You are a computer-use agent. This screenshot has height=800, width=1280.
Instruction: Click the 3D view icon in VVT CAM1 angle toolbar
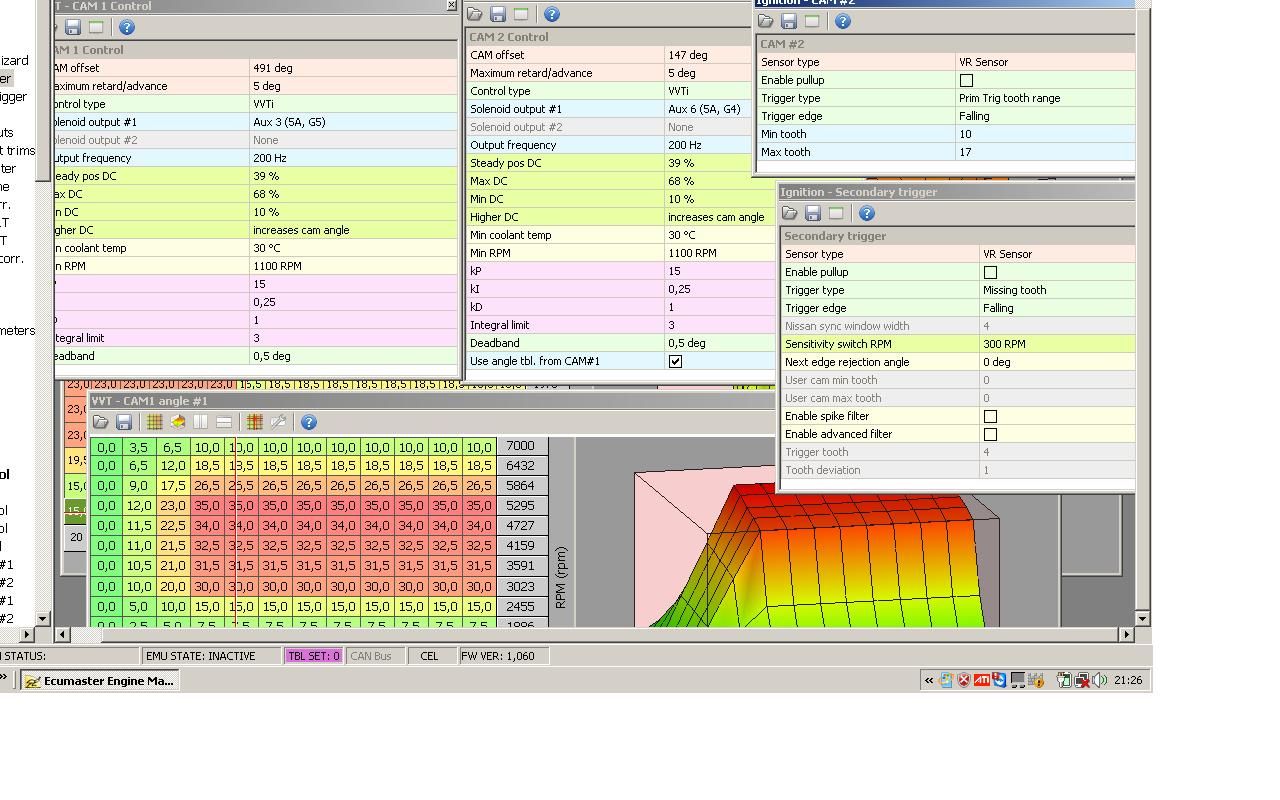(x=178, y=423)
